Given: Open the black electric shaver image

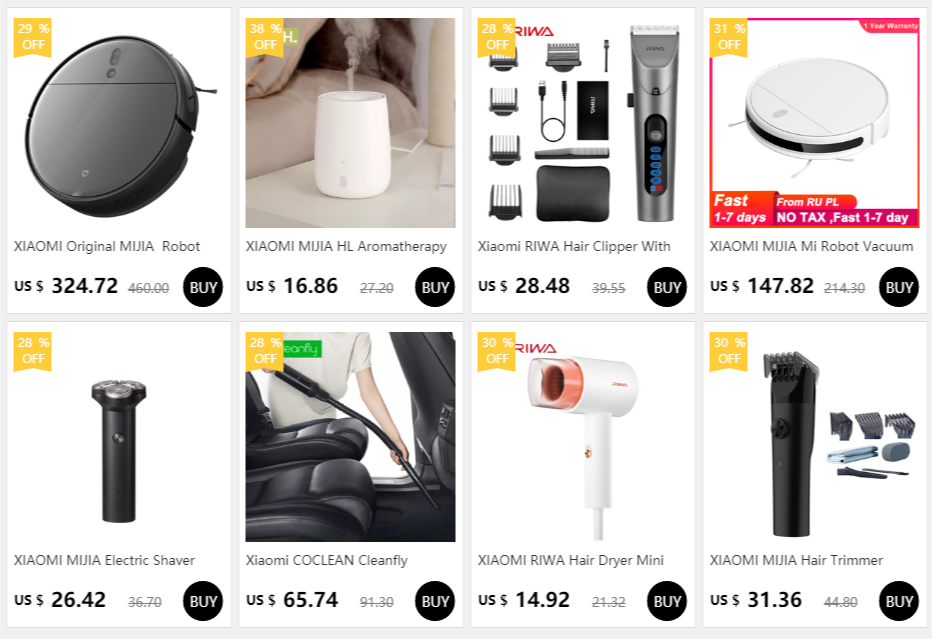Looking at the screenshot, I should 118,437.
